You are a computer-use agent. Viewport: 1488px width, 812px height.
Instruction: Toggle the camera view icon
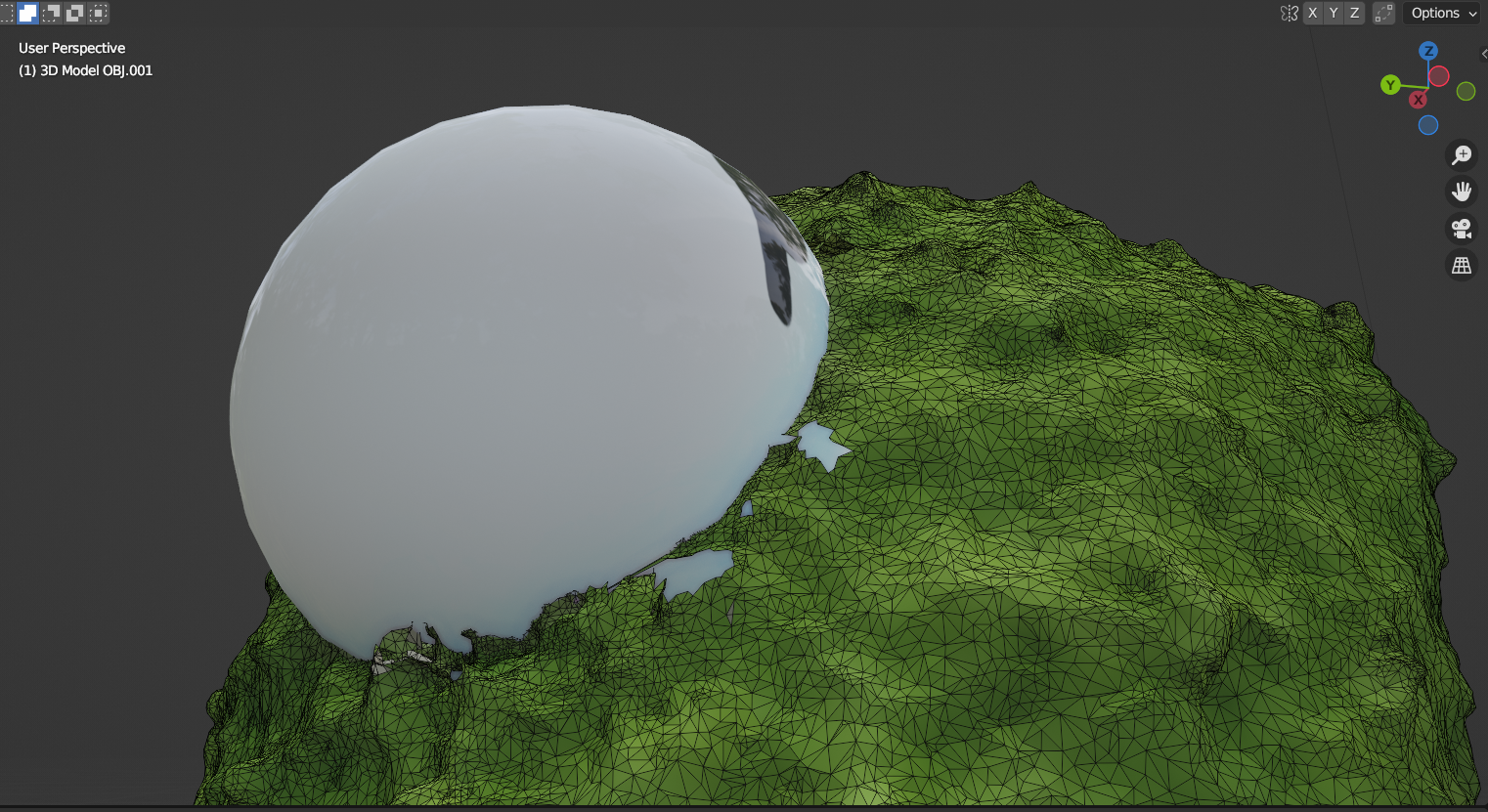tap(1462, 229)
